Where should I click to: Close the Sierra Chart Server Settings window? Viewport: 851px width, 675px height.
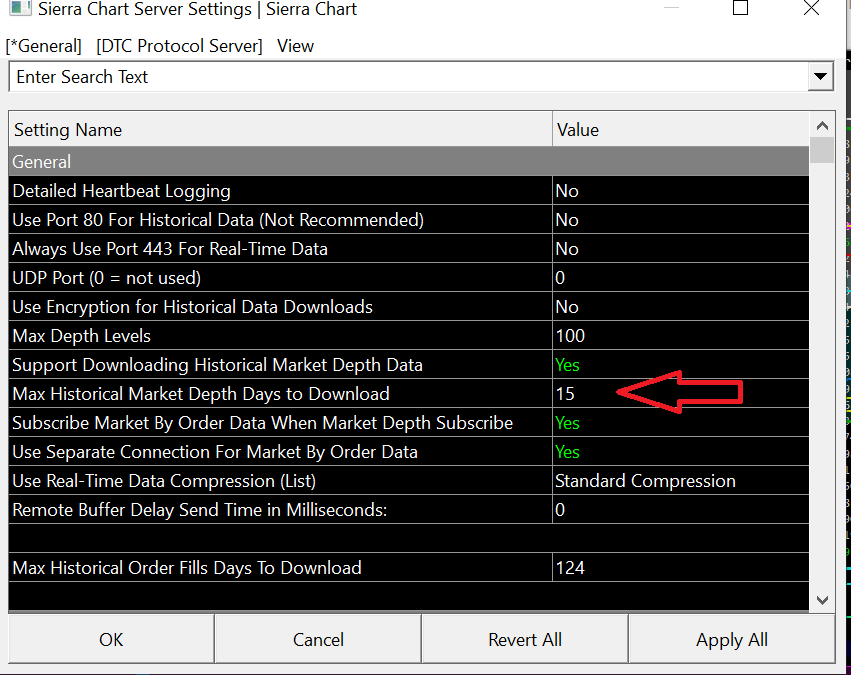pyautogui.click(x=811, y=8)
